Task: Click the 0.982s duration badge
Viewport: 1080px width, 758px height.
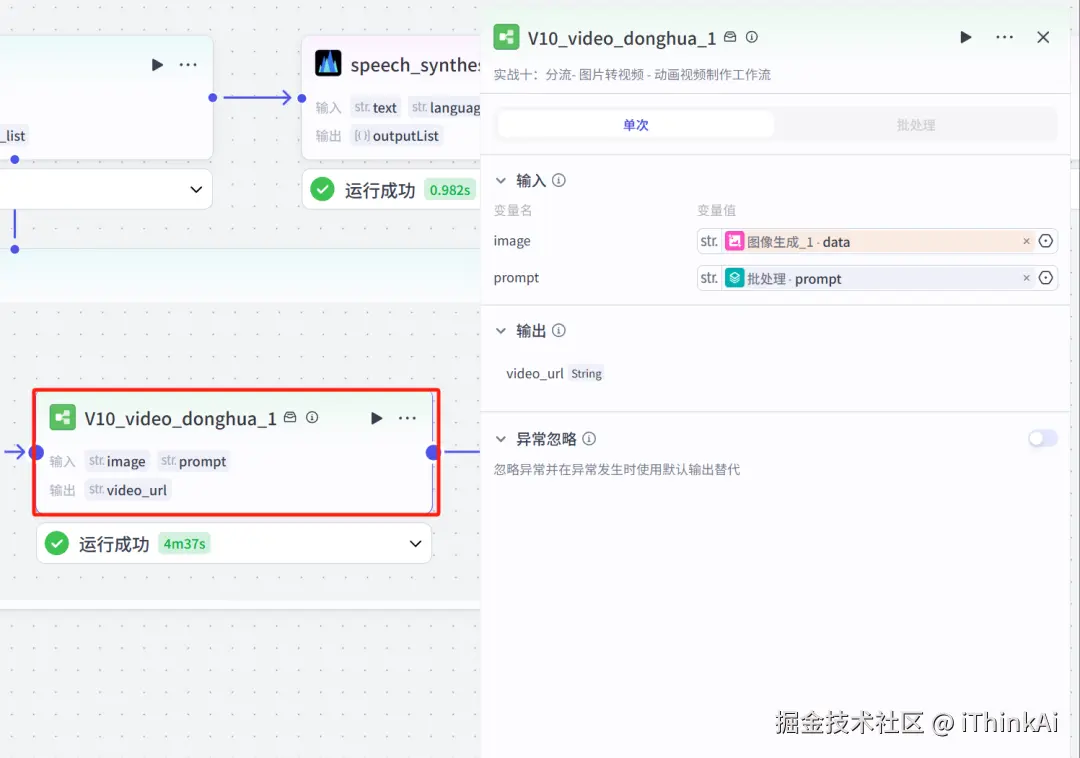Action: [x=448, y=188]
